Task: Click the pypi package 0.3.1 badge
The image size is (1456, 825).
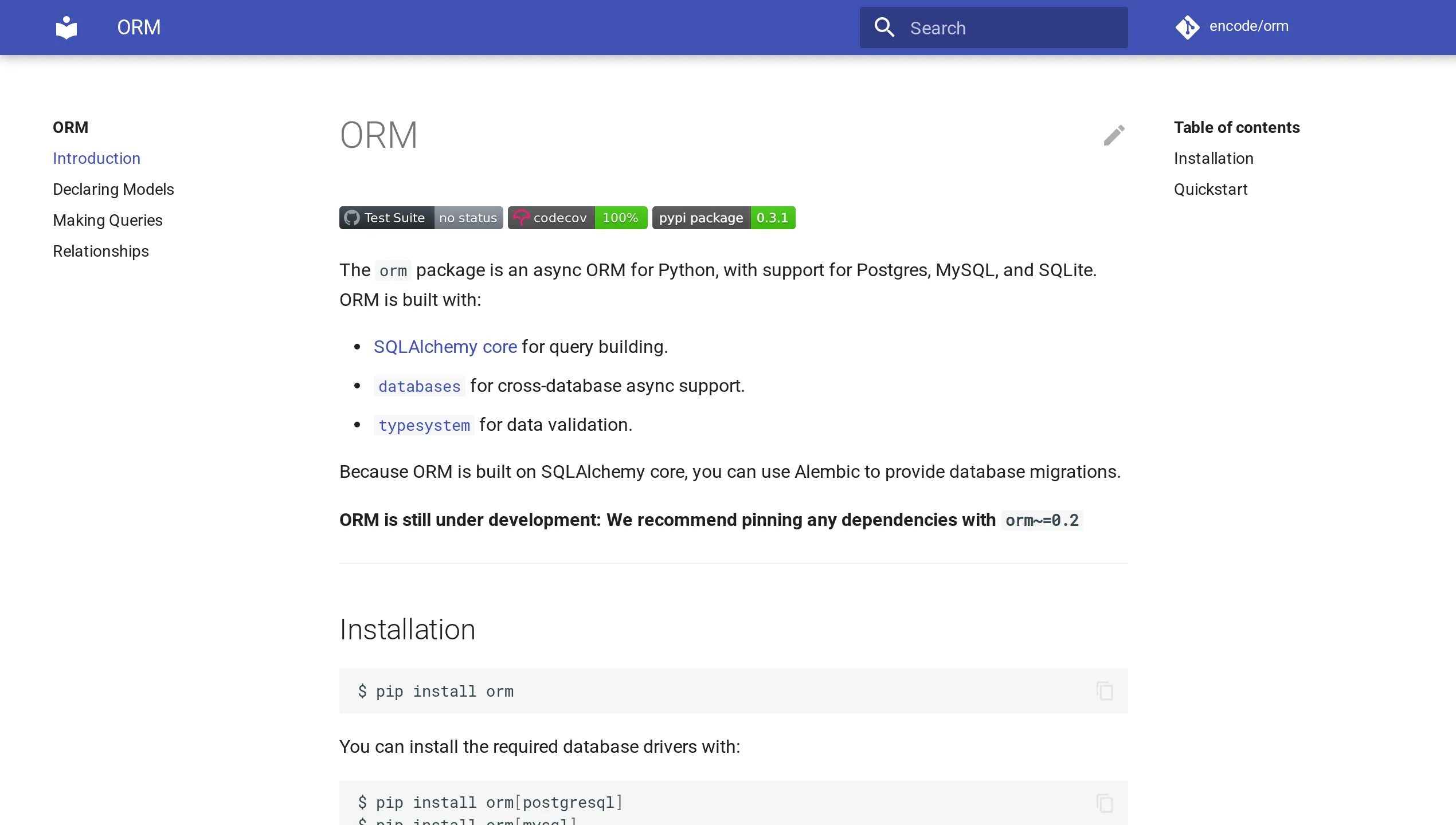Action: [x=723, y=217]
